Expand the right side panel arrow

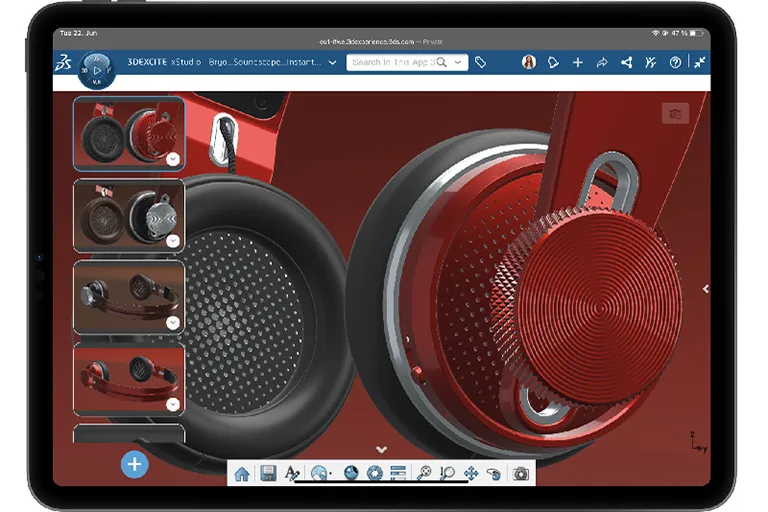tap(706, 289)
